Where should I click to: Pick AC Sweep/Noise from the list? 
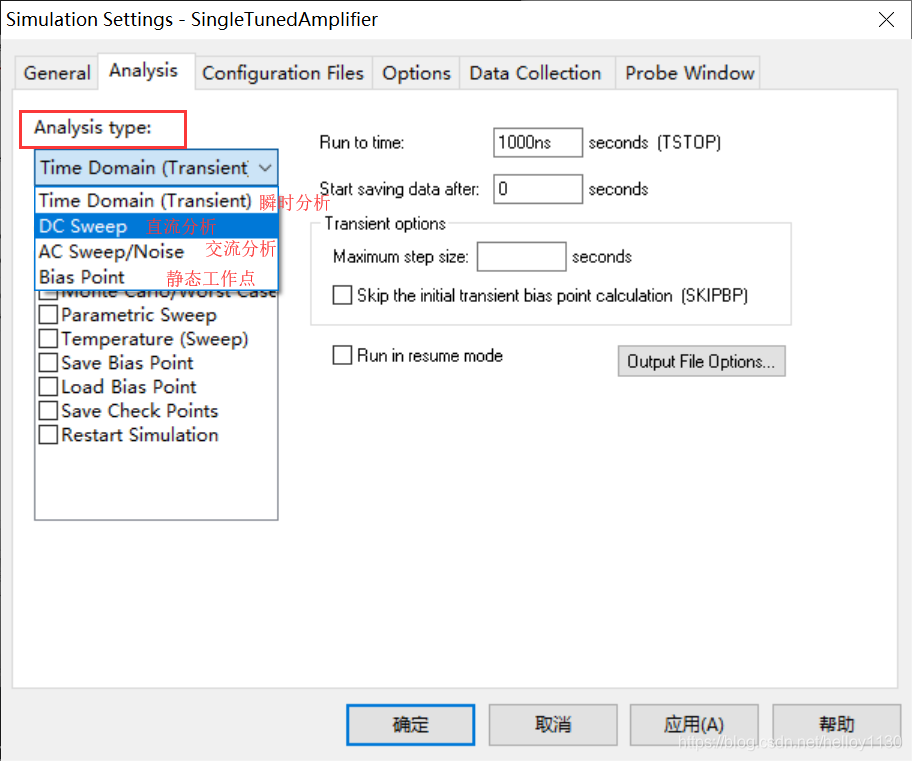[x=156, y=251]
